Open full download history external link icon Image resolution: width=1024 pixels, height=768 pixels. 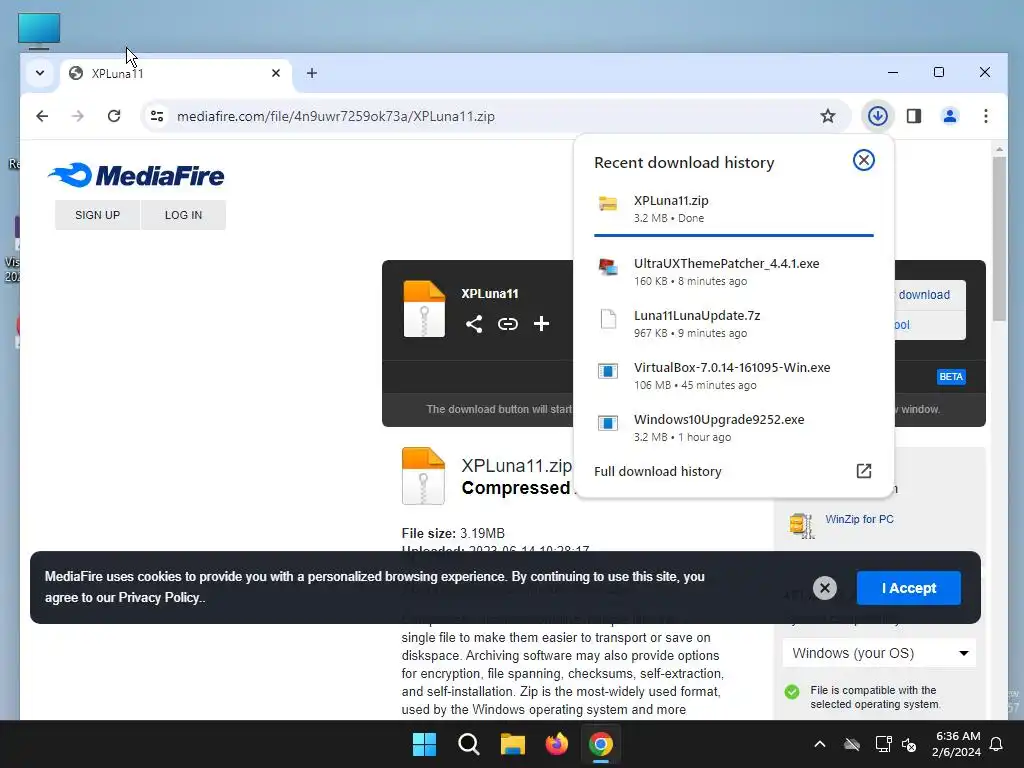863,471
